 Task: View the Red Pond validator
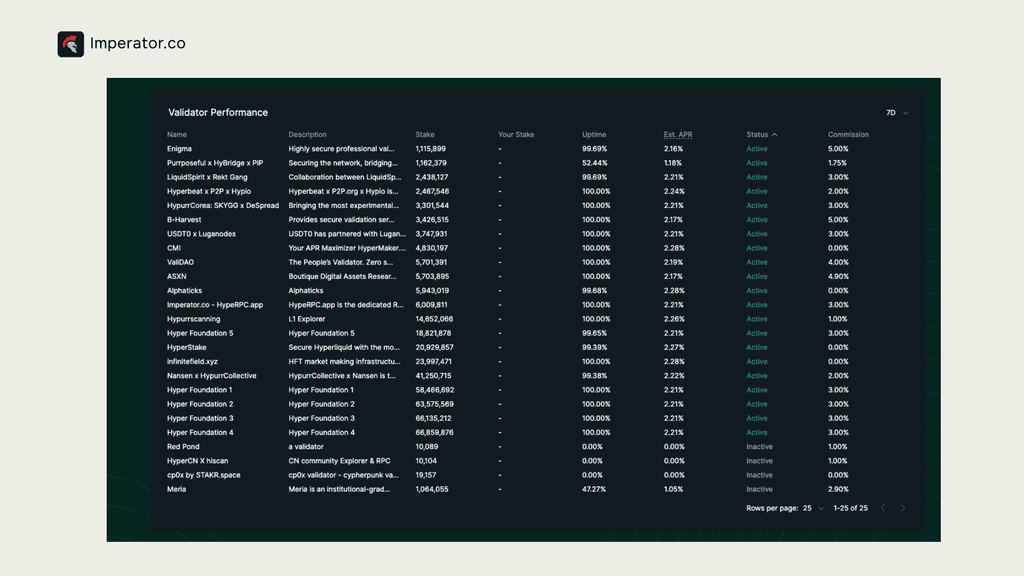point(182,446)
